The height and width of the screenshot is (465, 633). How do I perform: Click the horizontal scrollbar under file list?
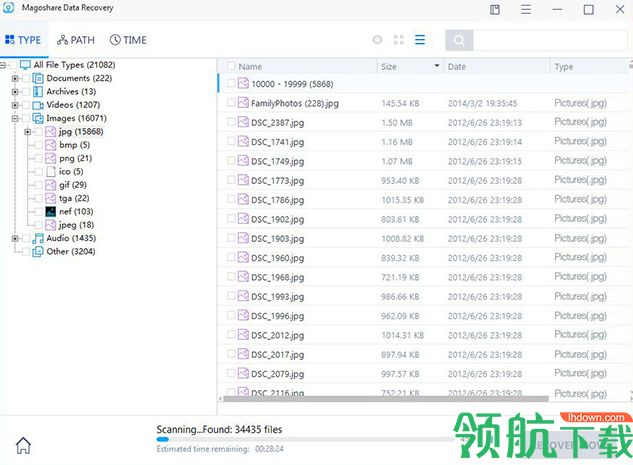[x=386, y=399]
